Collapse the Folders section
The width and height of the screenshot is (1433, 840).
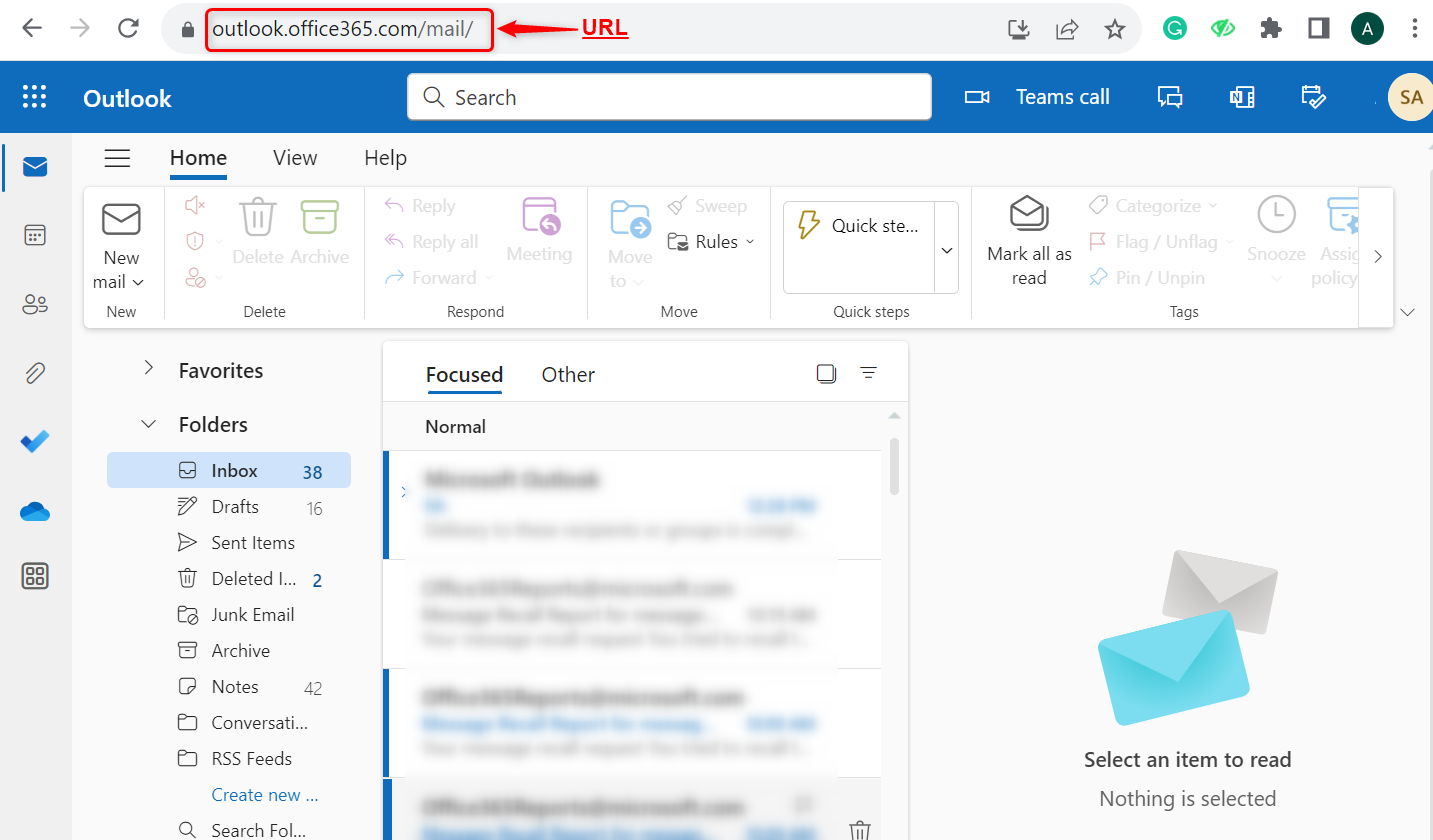149,424
